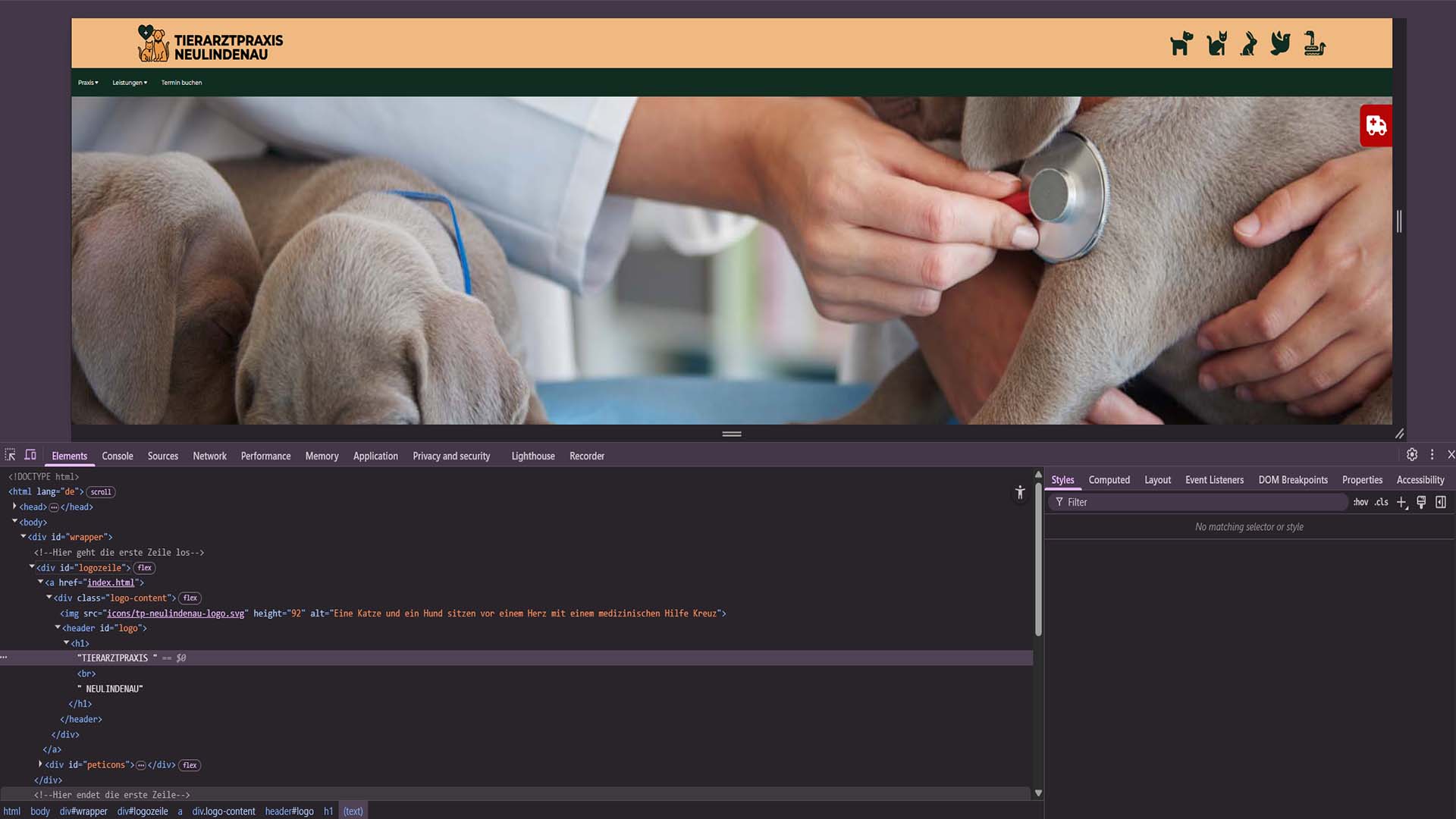Click the viewport right-edge resize handle
Screen dimensions: 1456x819
(1399, 221)
